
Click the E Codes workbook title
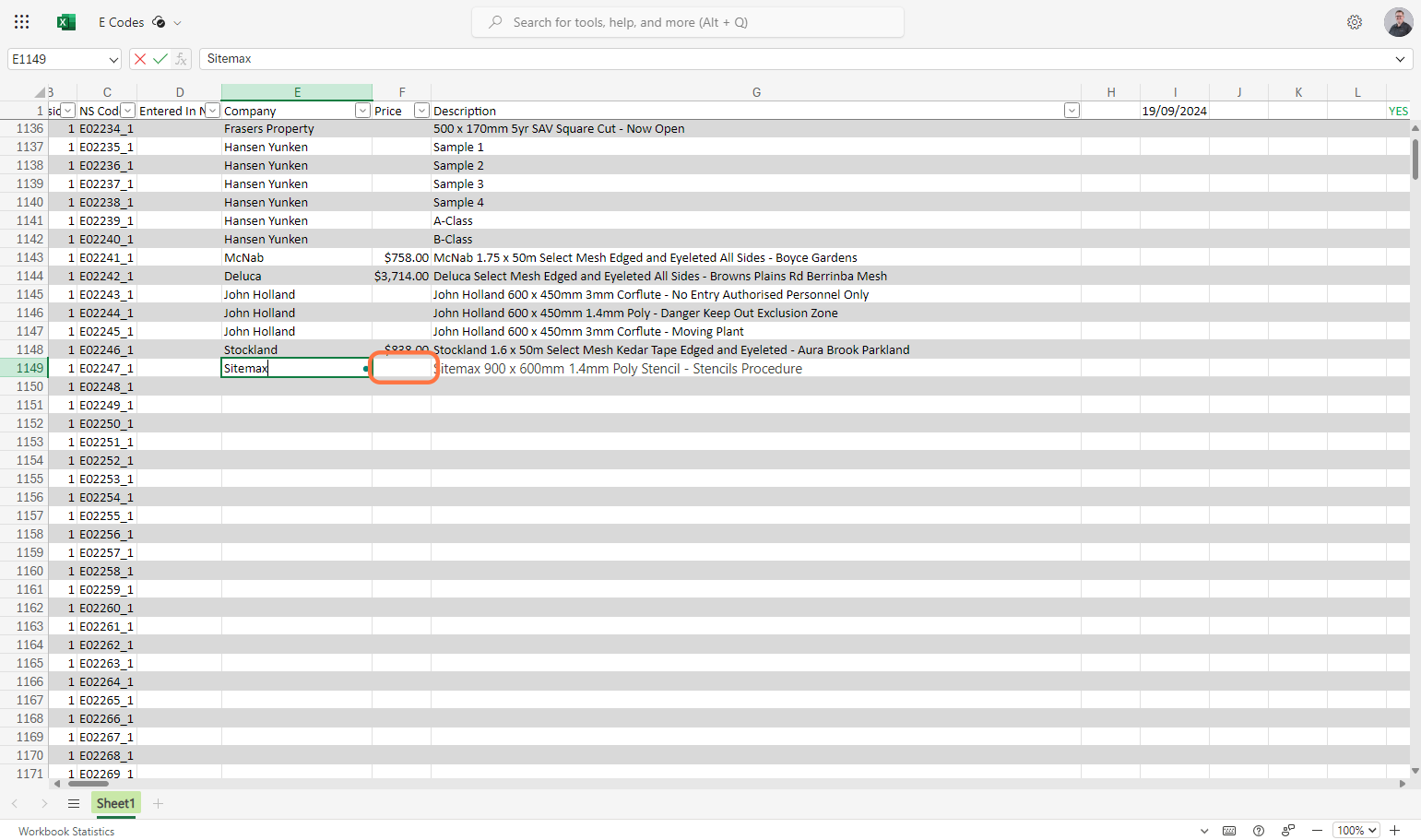122,22
